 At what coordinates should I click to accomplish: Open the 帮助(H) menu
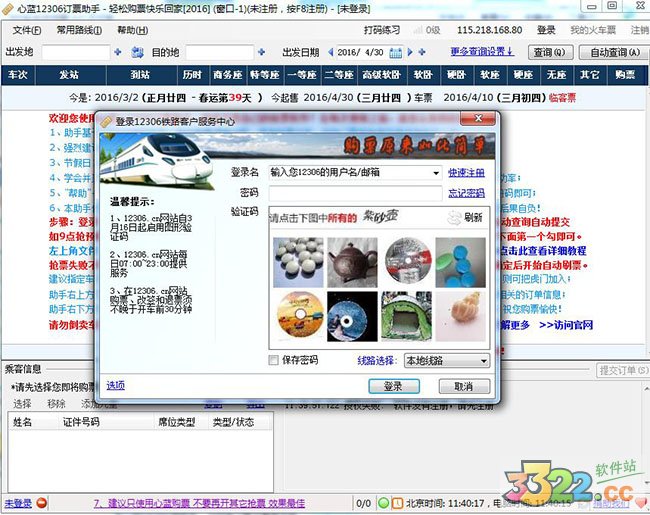click(x=132, y=30)
